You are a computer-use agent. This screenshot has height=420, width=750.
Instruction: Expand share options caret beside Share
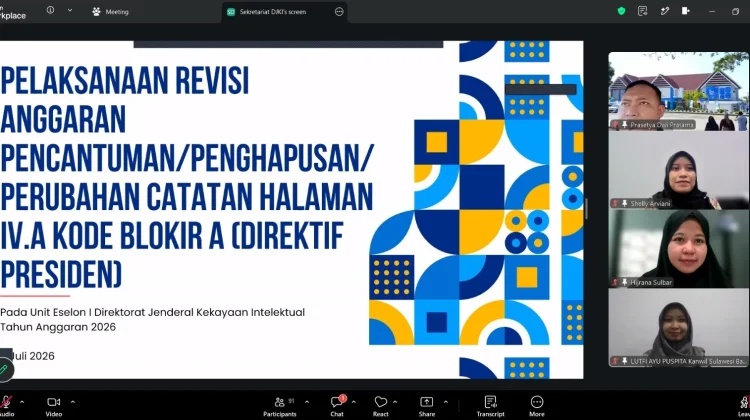coord(445,402)
